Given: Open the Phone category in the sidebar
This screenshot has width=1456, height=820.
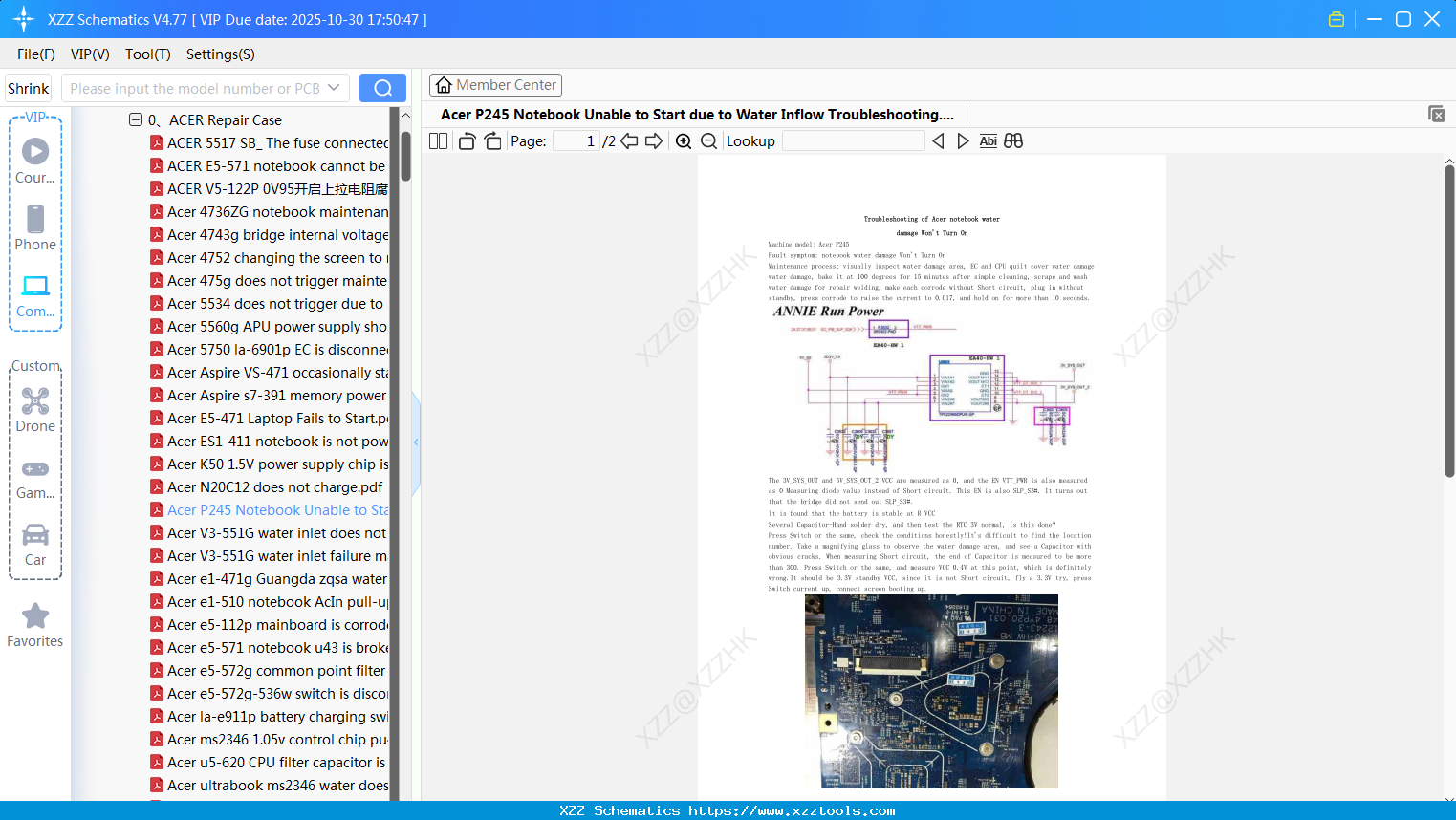Looking at the screenshot, I should (35, 227).
